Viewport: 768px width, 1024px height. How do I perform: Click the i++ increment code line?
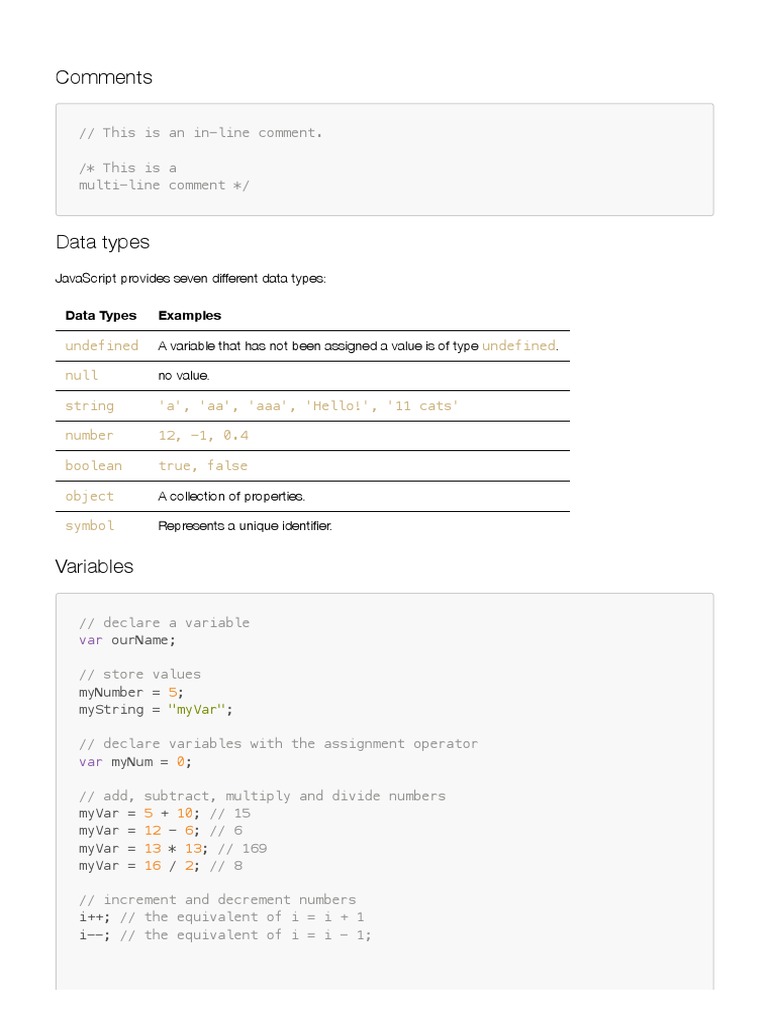coord(221,917)
